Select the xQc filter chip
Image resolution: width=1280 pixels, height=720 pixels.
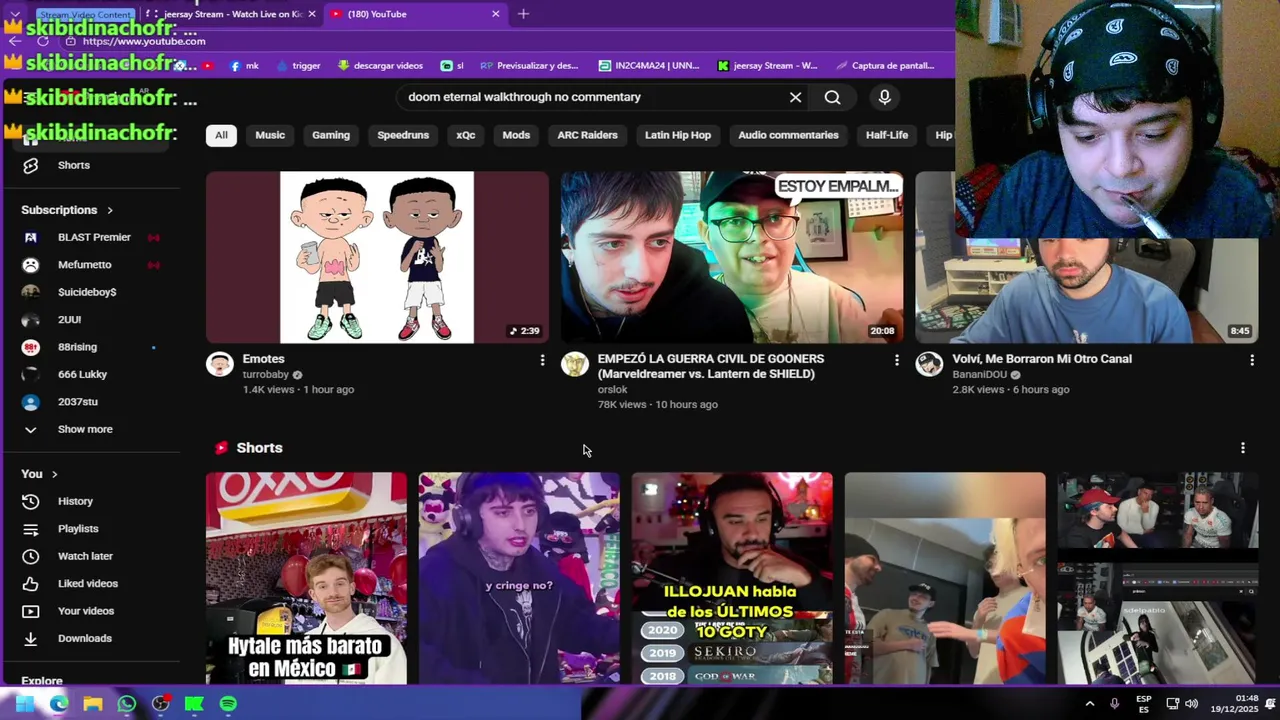coord(466,135)
